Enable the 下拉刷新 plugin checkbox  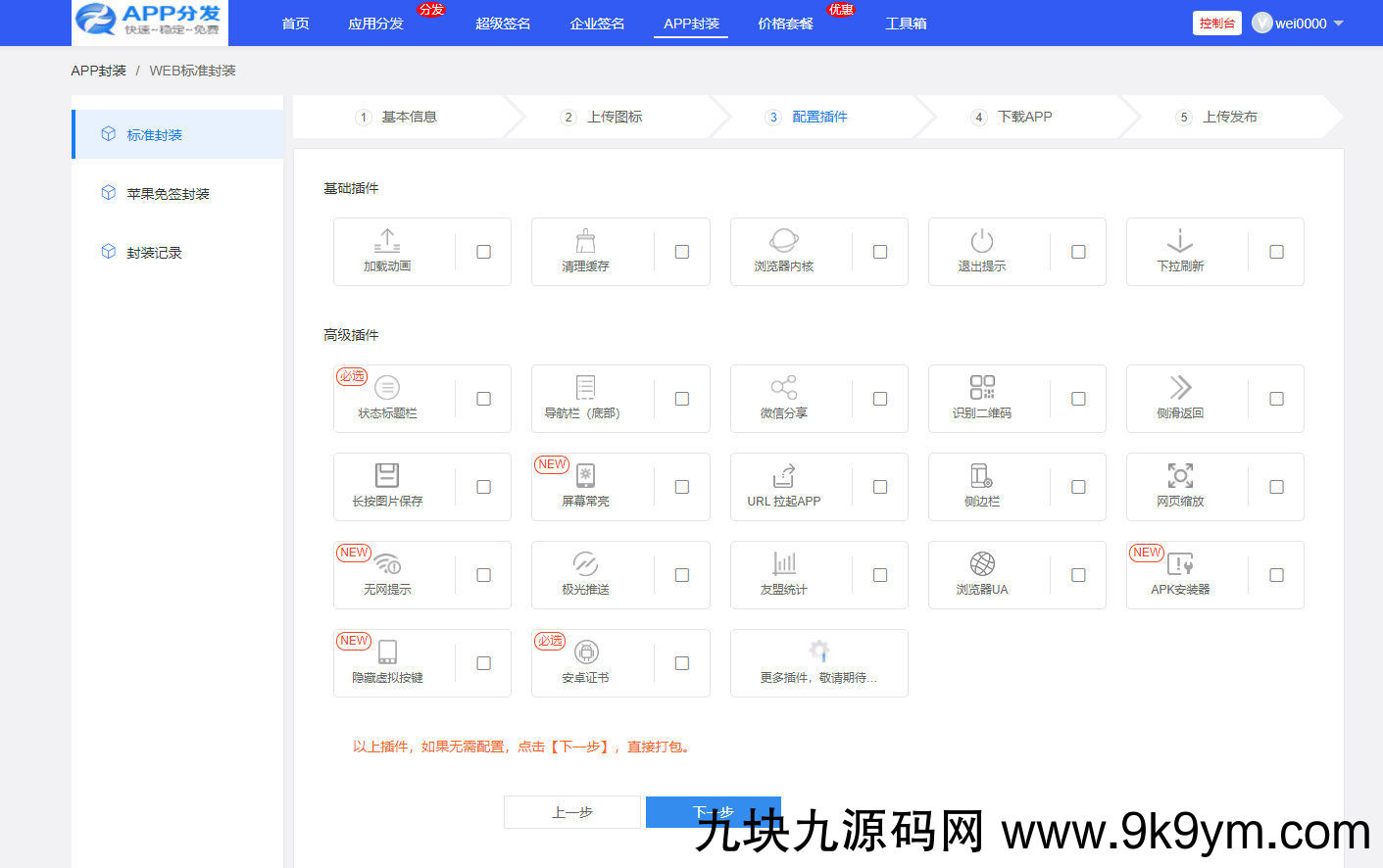coord(1276,252)
